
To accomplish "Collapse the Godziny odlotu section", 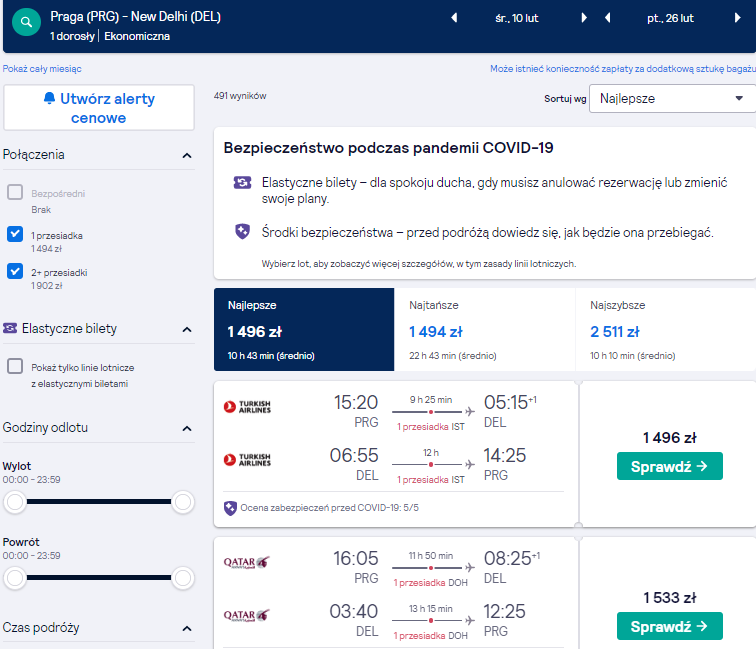I will tap(187, 428).
